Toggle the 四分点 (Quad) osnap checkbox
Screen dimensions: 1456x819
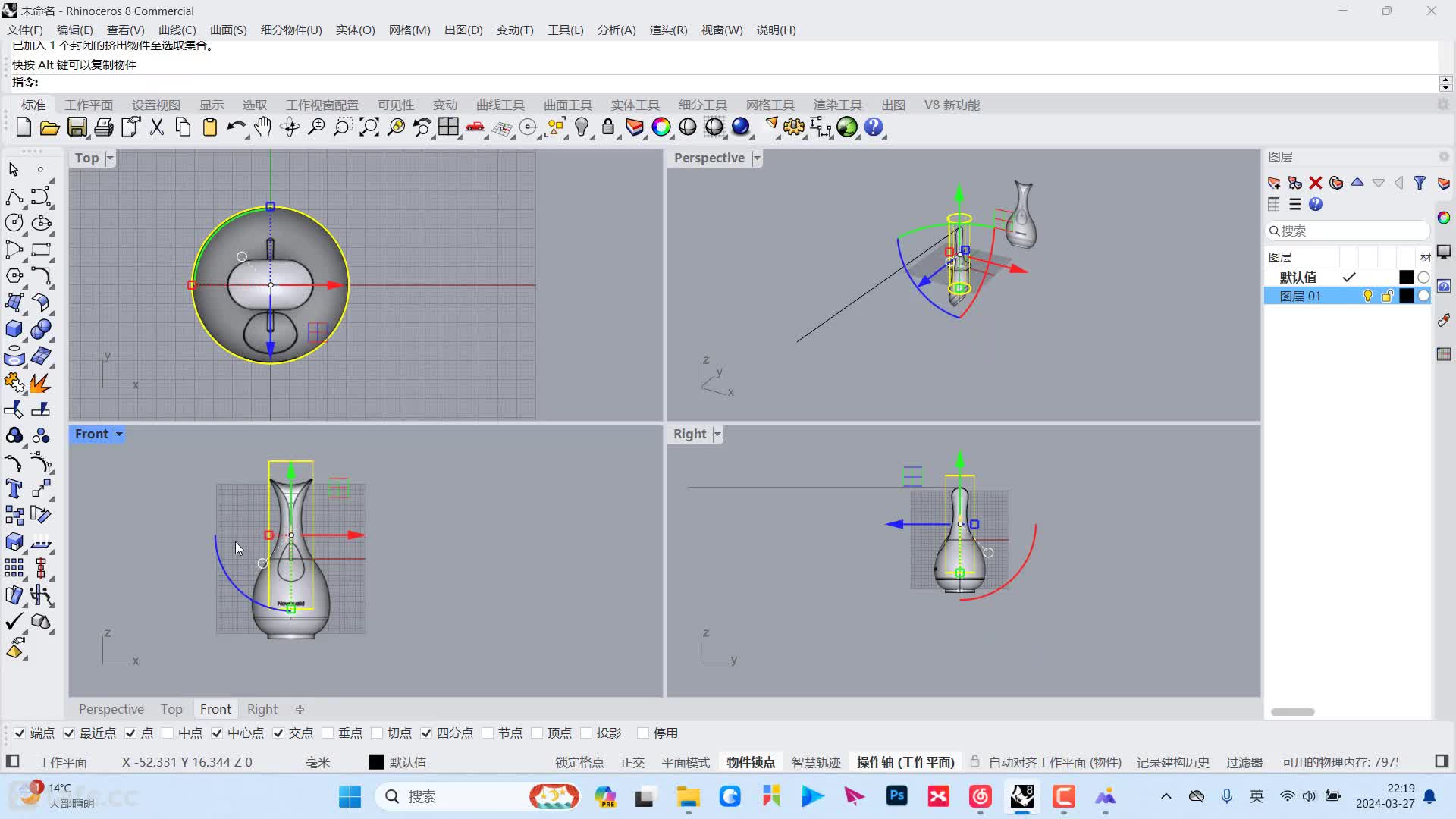[x=426, y=733]
